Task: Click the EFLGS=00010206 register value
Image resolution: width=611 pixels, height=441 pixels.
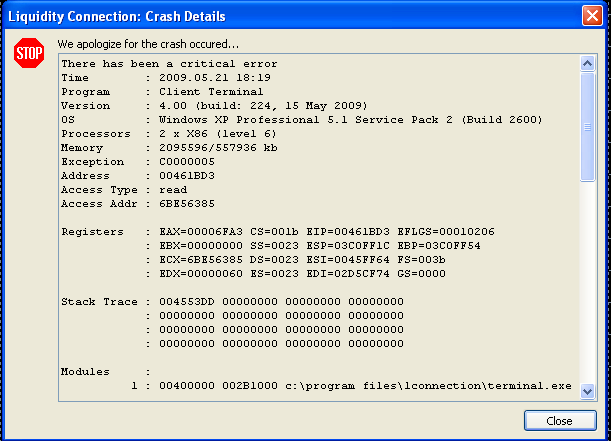Action: coord(446,232)
